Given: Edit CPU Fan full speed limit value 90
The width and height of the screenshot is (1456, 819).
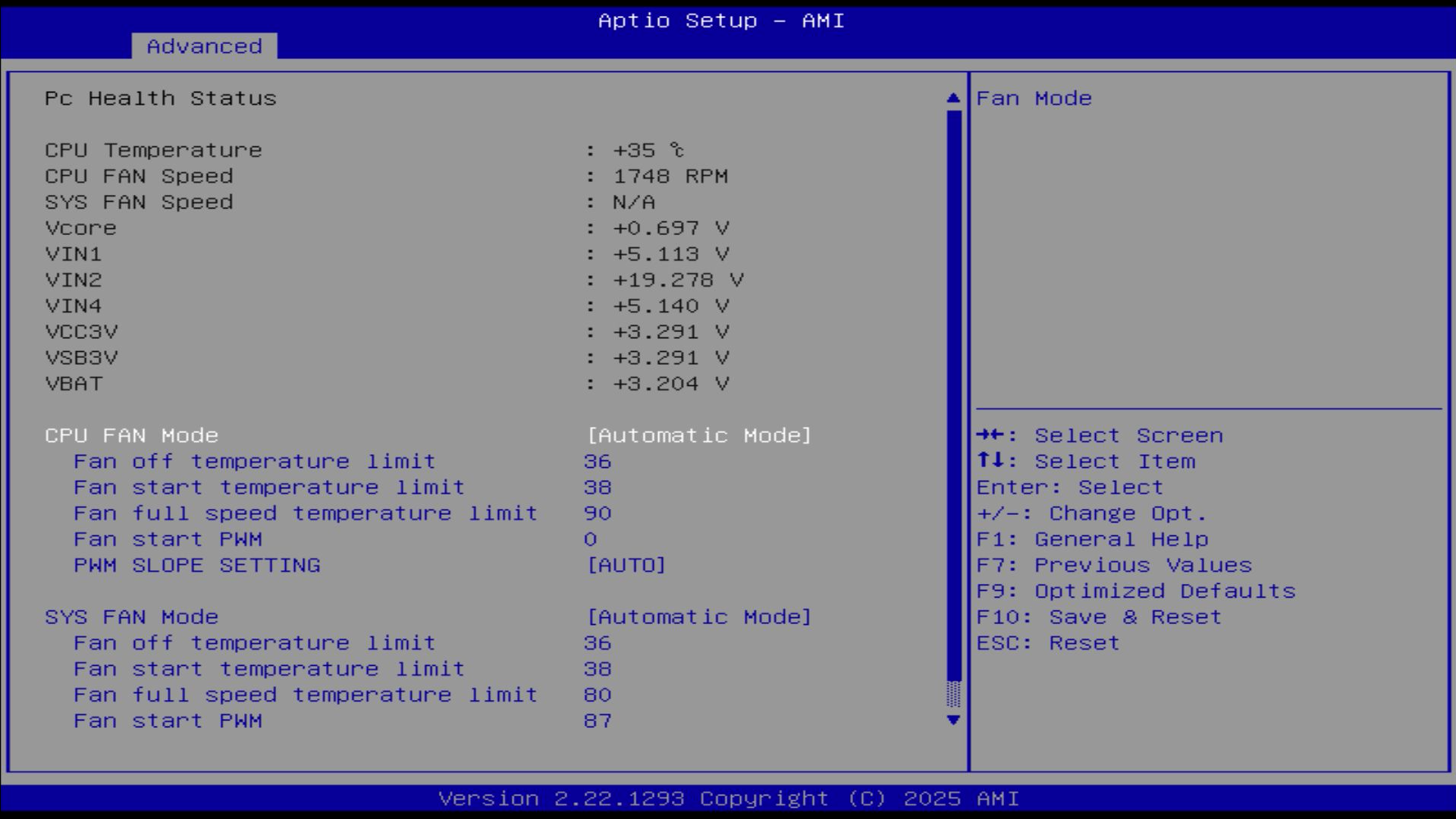Looking at the screenshot, I should coord(598,513).
